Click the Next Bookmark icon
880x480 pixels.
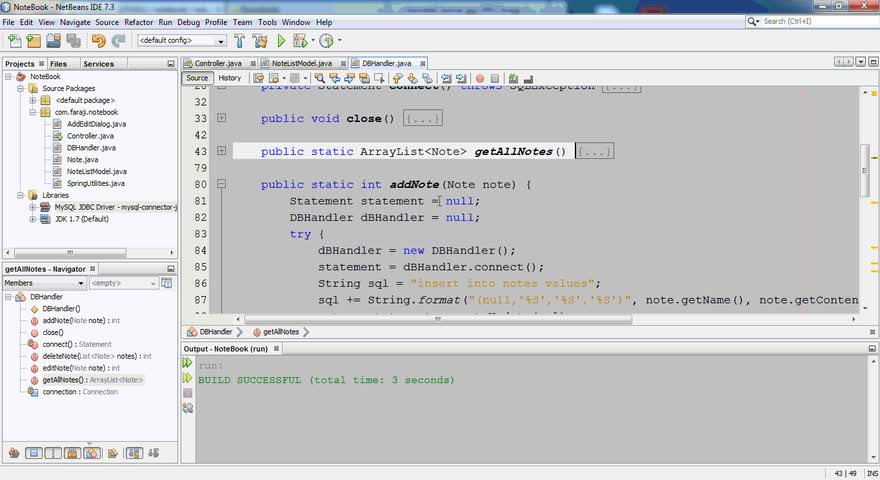click(x=412, y=78)
